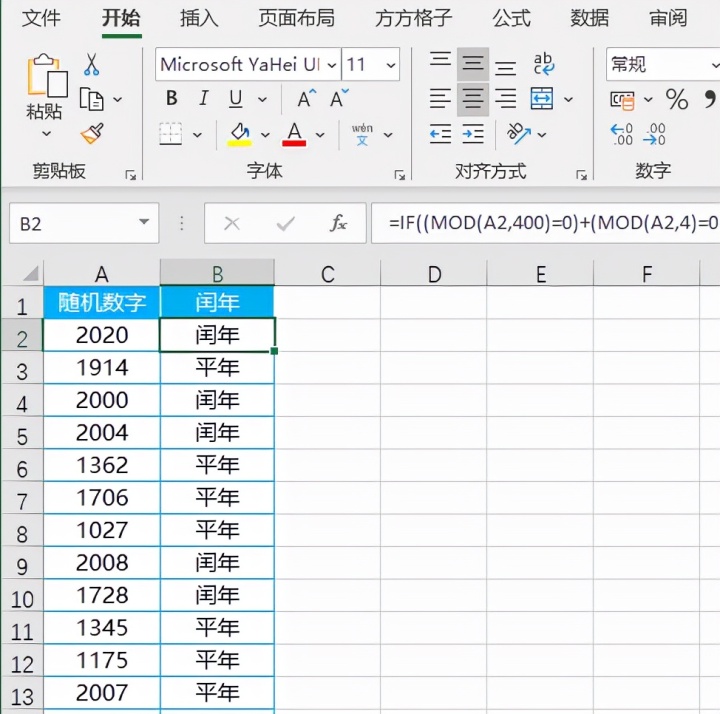Toggle Italic formatting
This screenshot has height=714, width=720.
(x=204, y=98)
